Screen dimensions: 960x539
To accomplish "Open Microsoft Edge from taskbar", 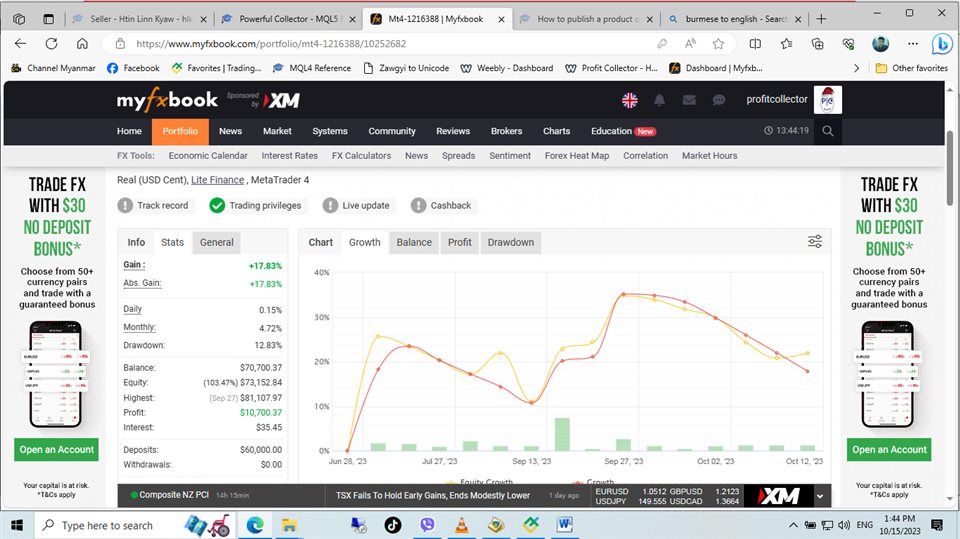I will tap(255, 525).
